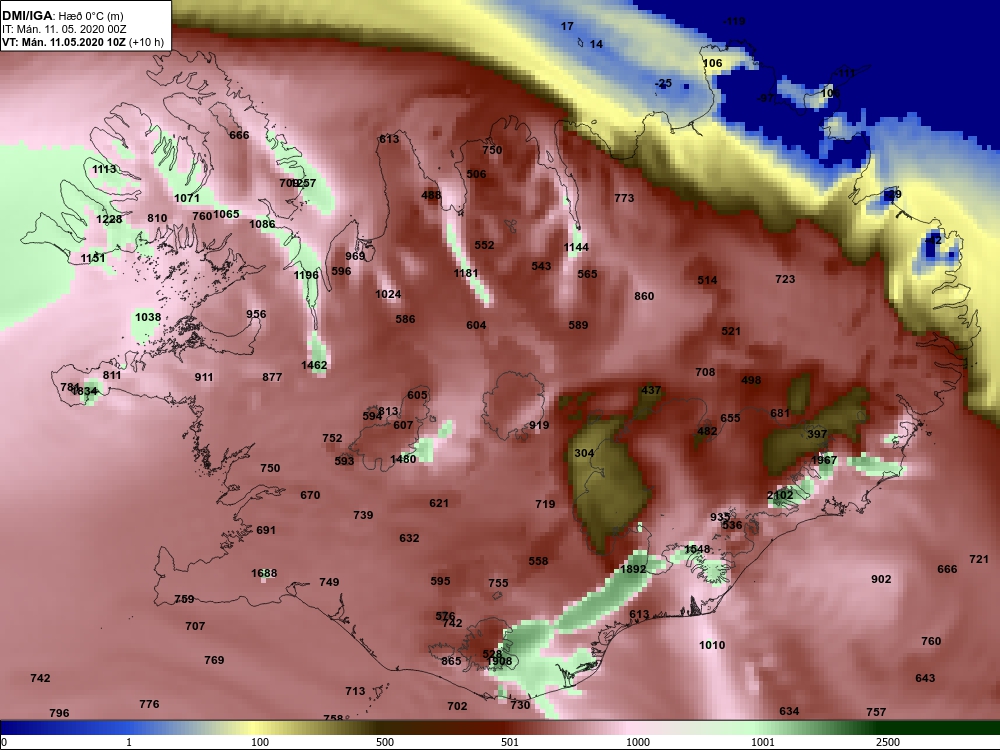Click the map value 488
1000x750 pixels.
431,196
